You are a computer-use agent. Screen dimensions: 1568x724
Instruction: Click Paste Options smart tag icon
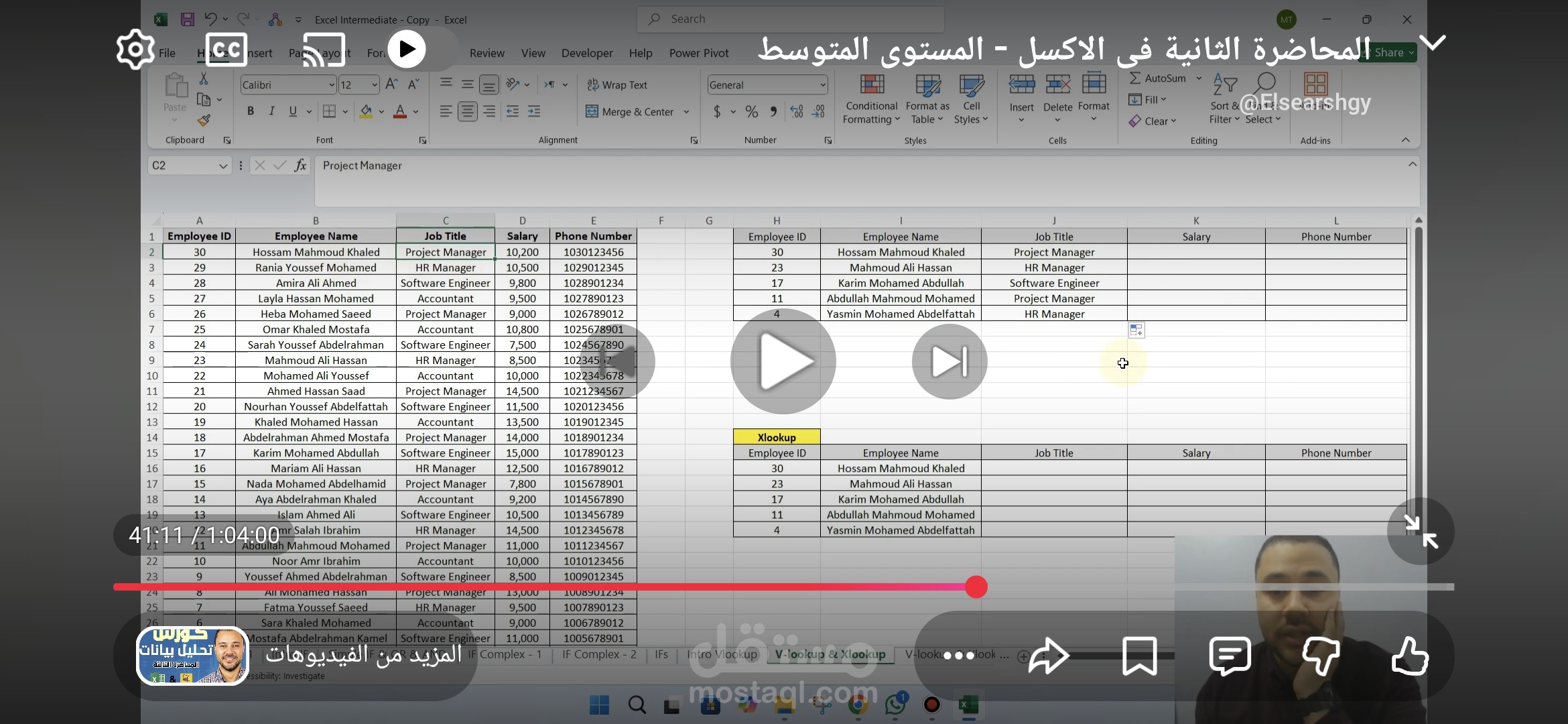pyautogui.click(x=1136, y=330)
